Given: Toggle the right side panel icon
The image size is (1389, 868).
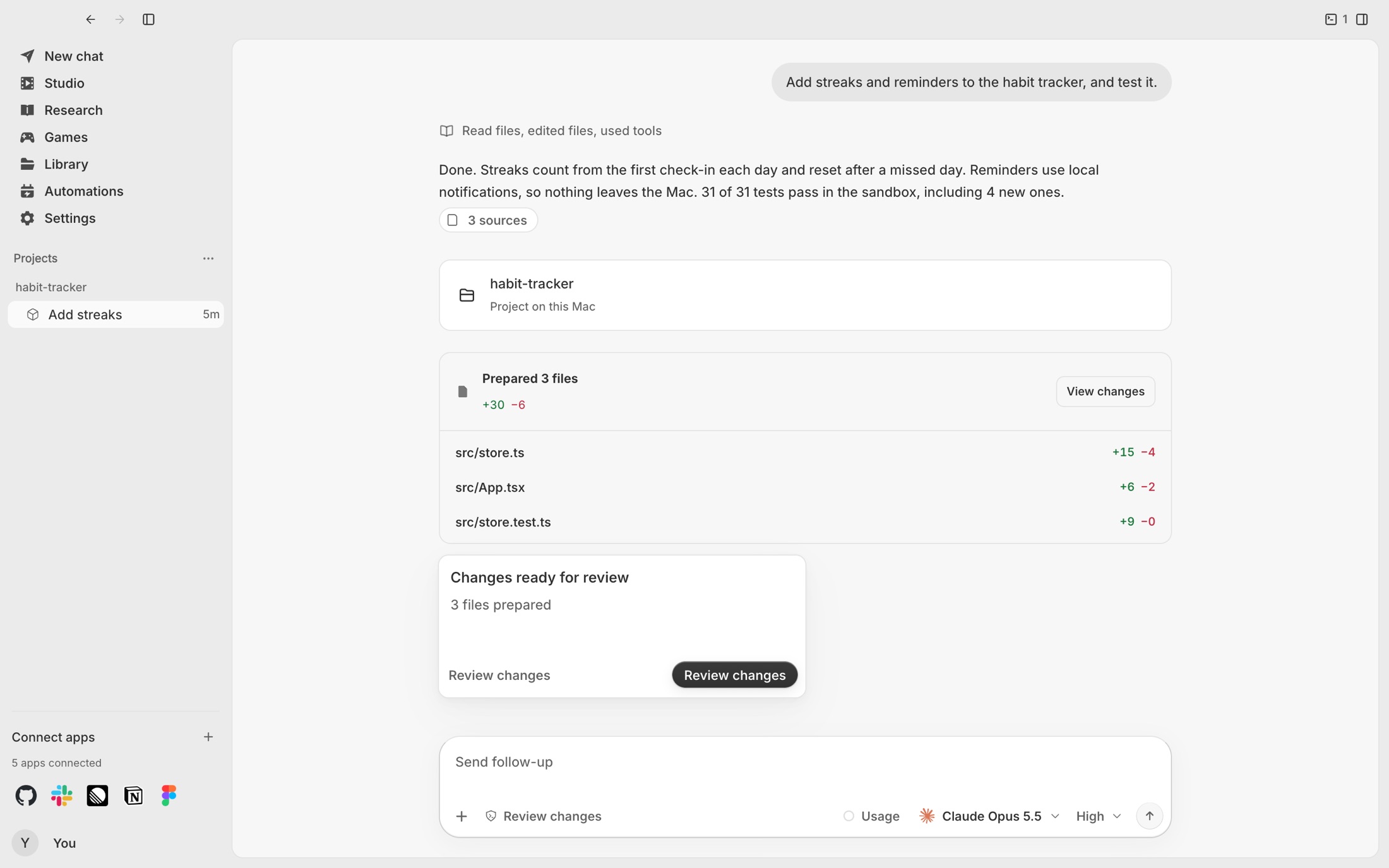Looking at the screenshot, I should [1362, 20].
